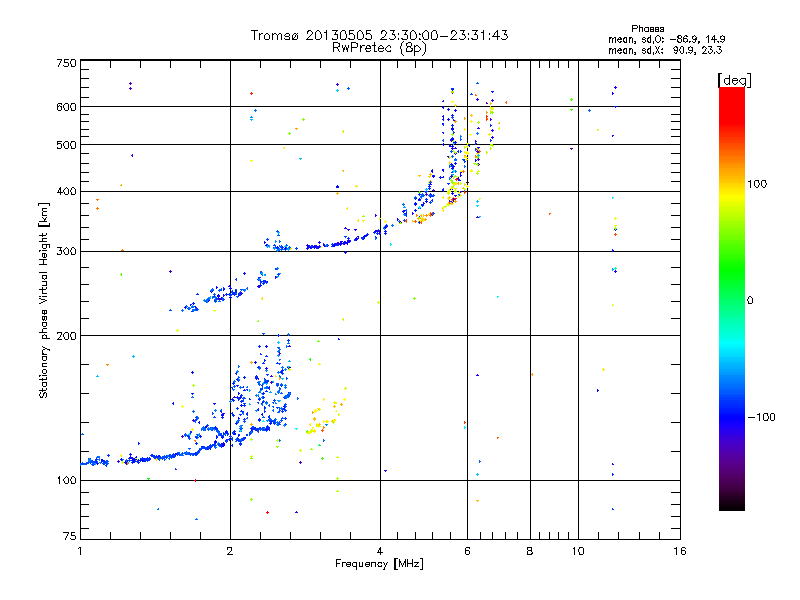Click the x-axis tick label '4'

coord(380,551)
